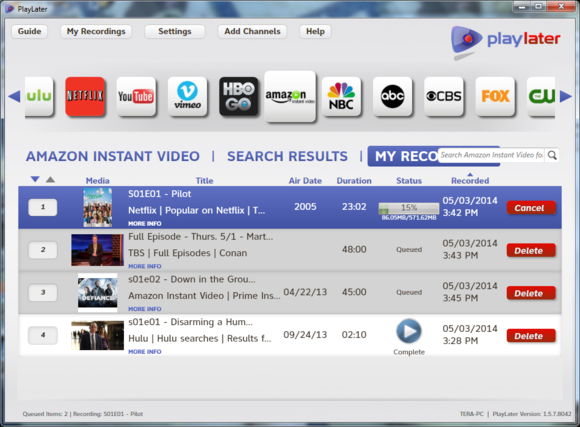The width and height of the screenshot is (580, 427).
Task: Open the NBC channel icon
Action: point(341,96)
